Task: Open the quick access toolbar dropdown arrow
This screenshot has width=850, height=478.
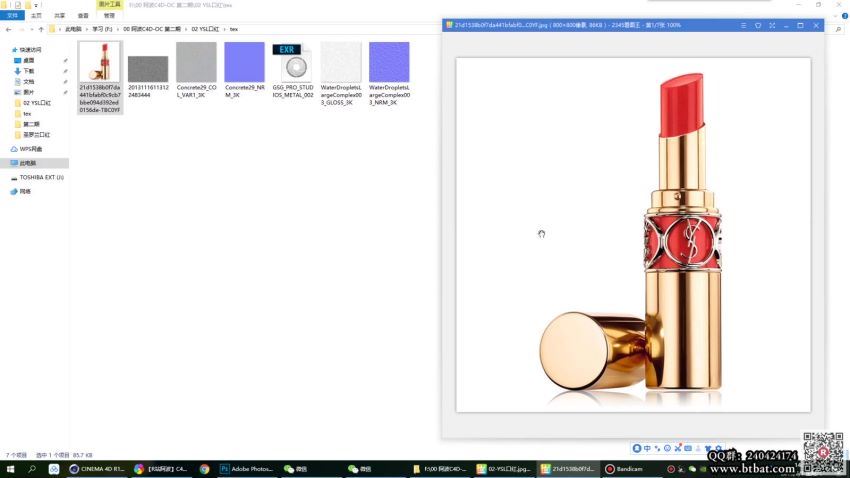Action: (36, 5)
